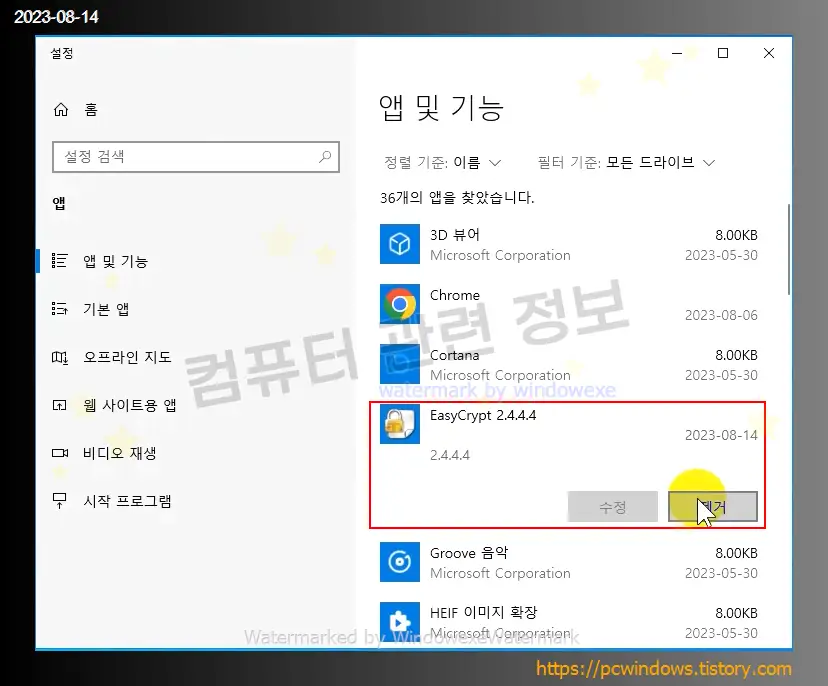This screenshot has height=686, width=828.
Task: Click the search magnifier icon
Action: 325,157
